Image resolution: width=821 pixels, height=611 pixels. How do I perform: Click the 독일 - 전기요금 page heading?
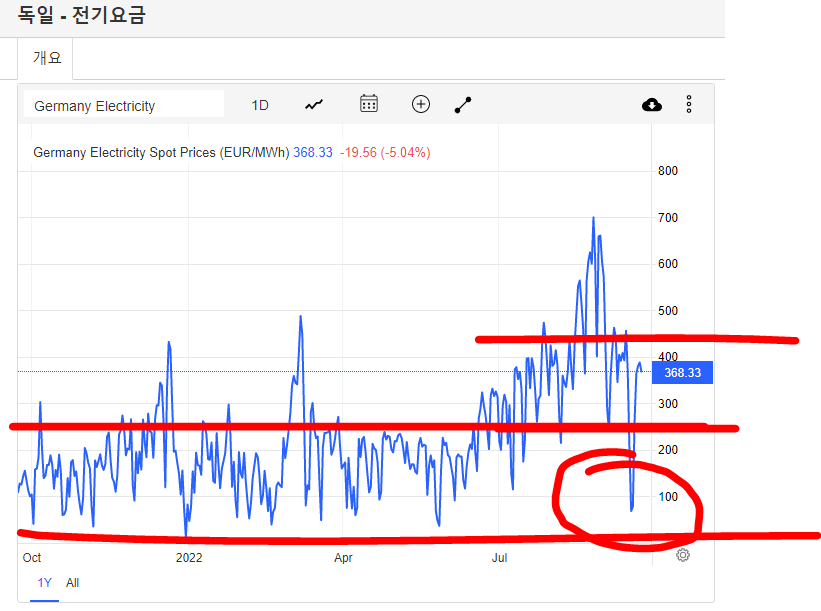81,15
